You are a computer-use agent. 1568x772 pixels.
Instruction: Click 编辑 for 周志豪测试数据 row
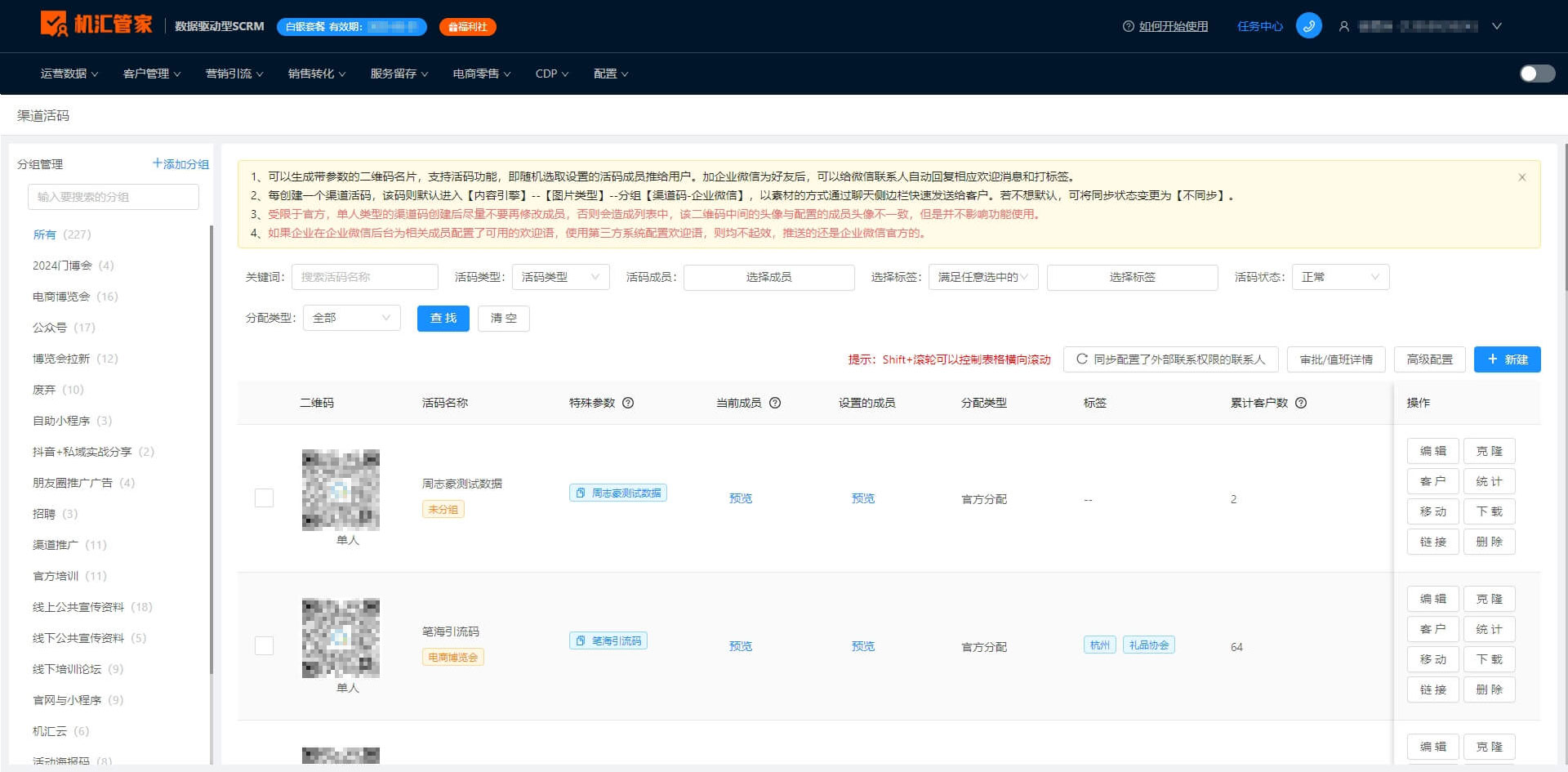(1433, 451)
